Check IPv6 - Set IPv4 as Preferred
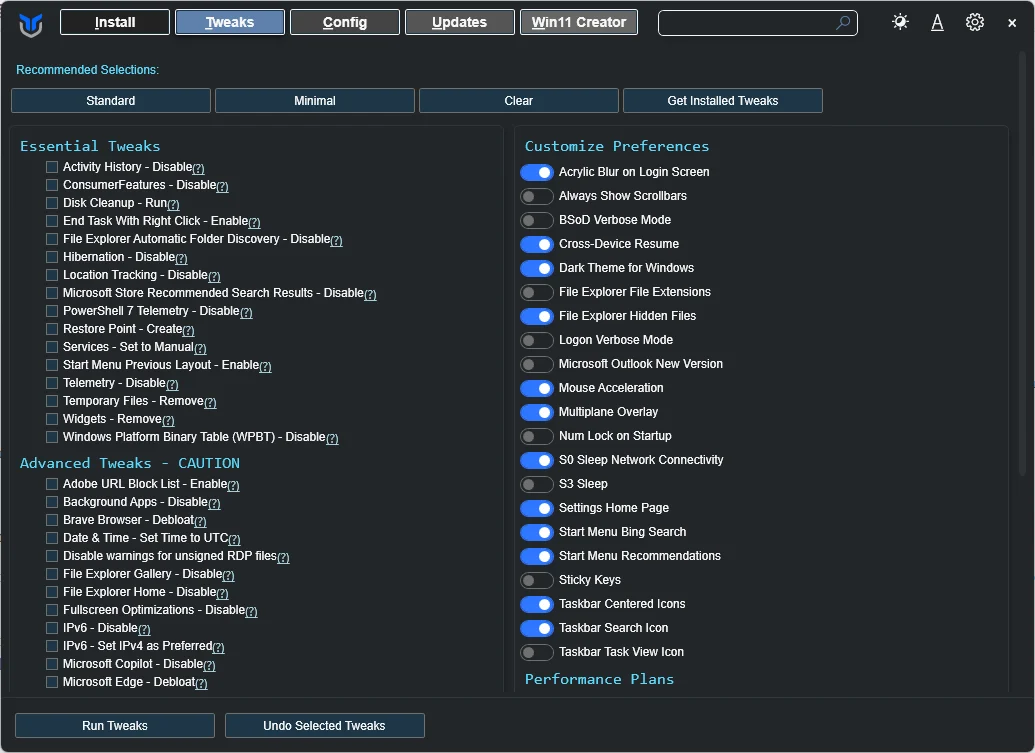The image size is (1035, 753). [x=51, y=646]
